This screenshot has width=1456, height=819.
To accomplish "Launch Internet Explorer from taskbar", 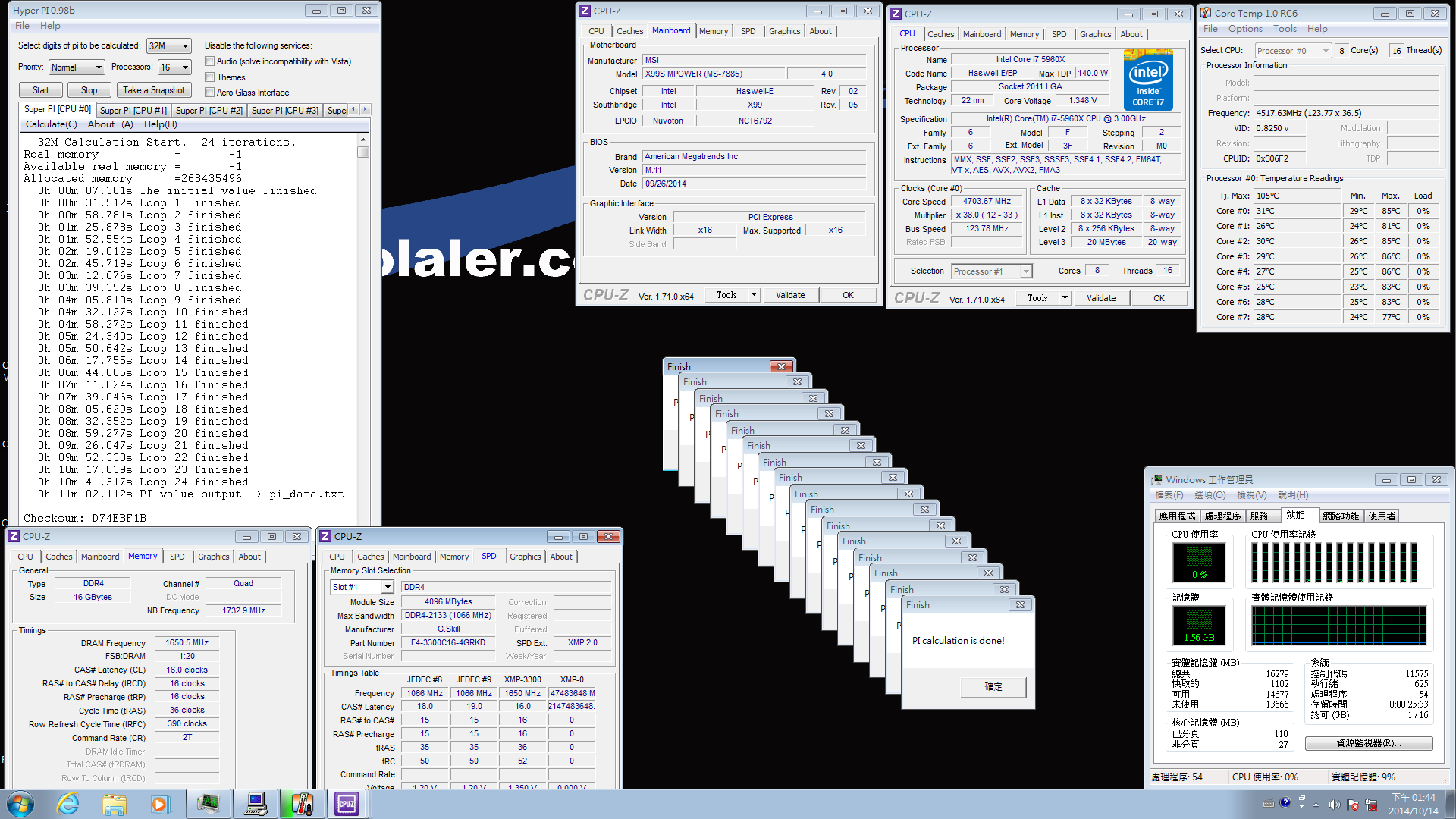I will point(68,804).
